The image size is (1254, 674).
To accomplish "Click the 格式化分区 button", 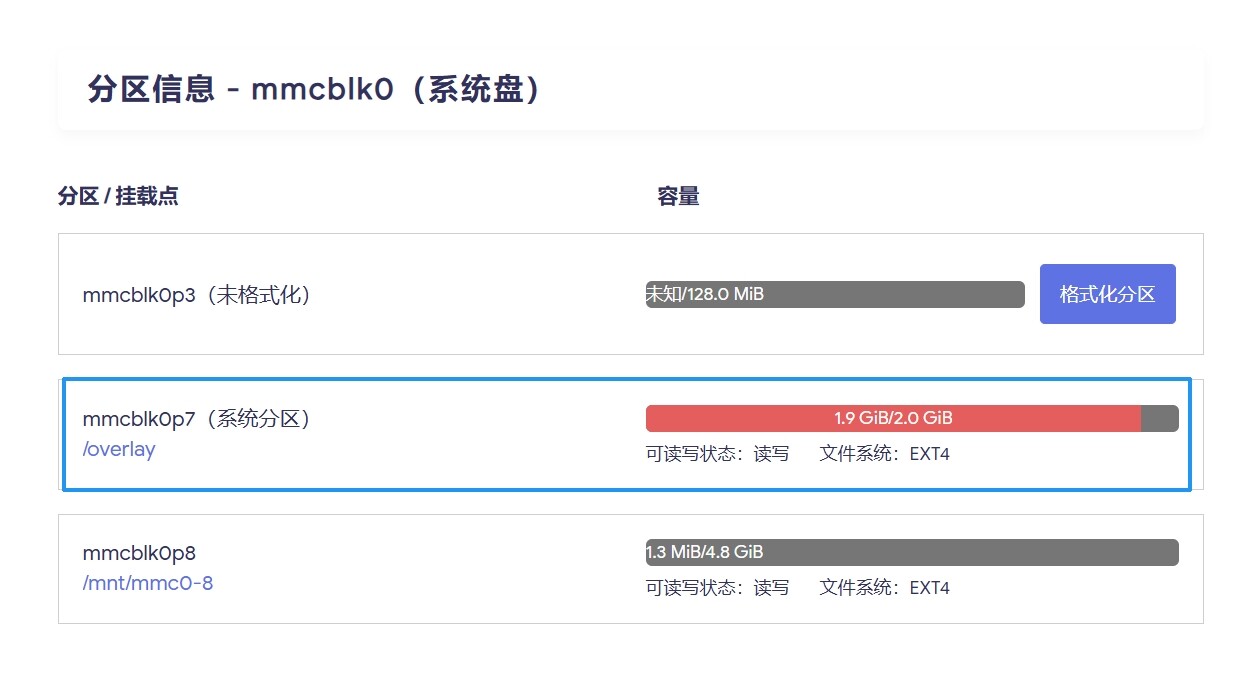I will (1107, 294).
